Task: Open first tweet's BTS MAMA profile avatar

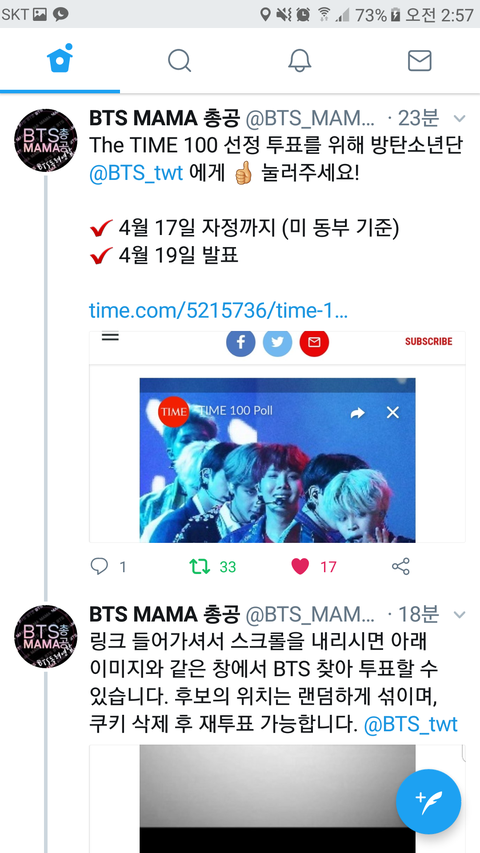Action: point(46,141)
